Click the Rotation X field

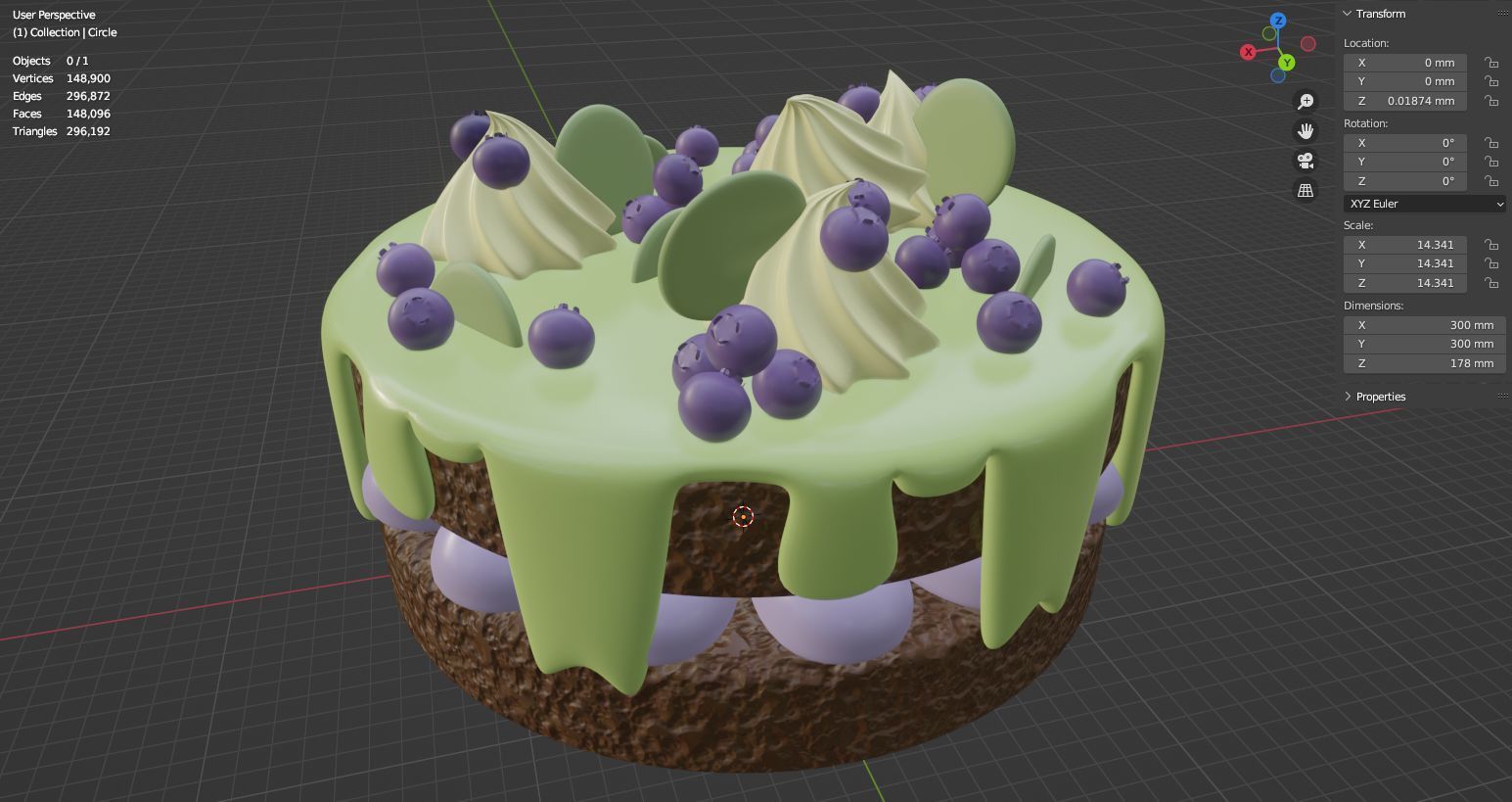point(1405,143)
